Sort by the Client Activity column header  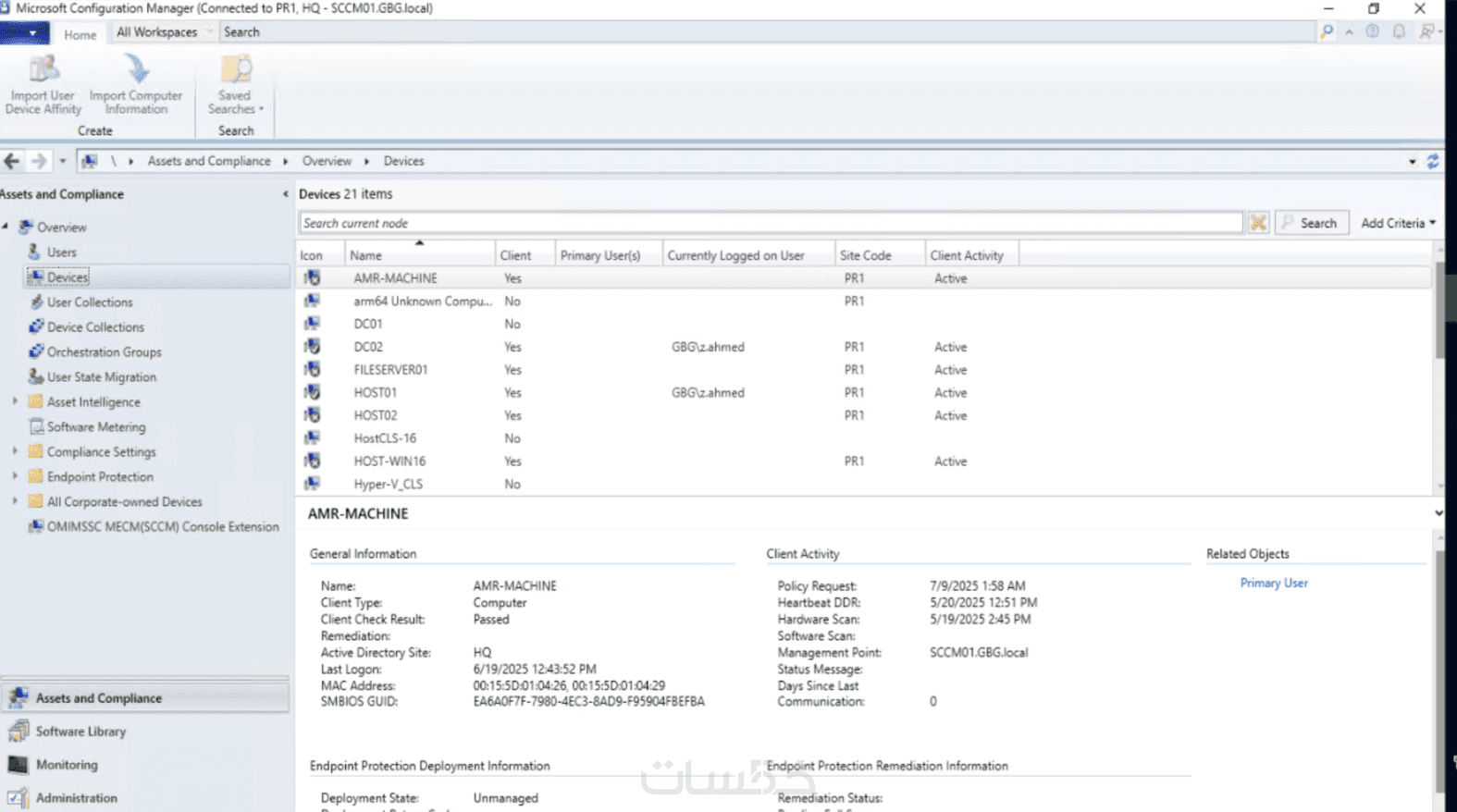pos(972,255)
